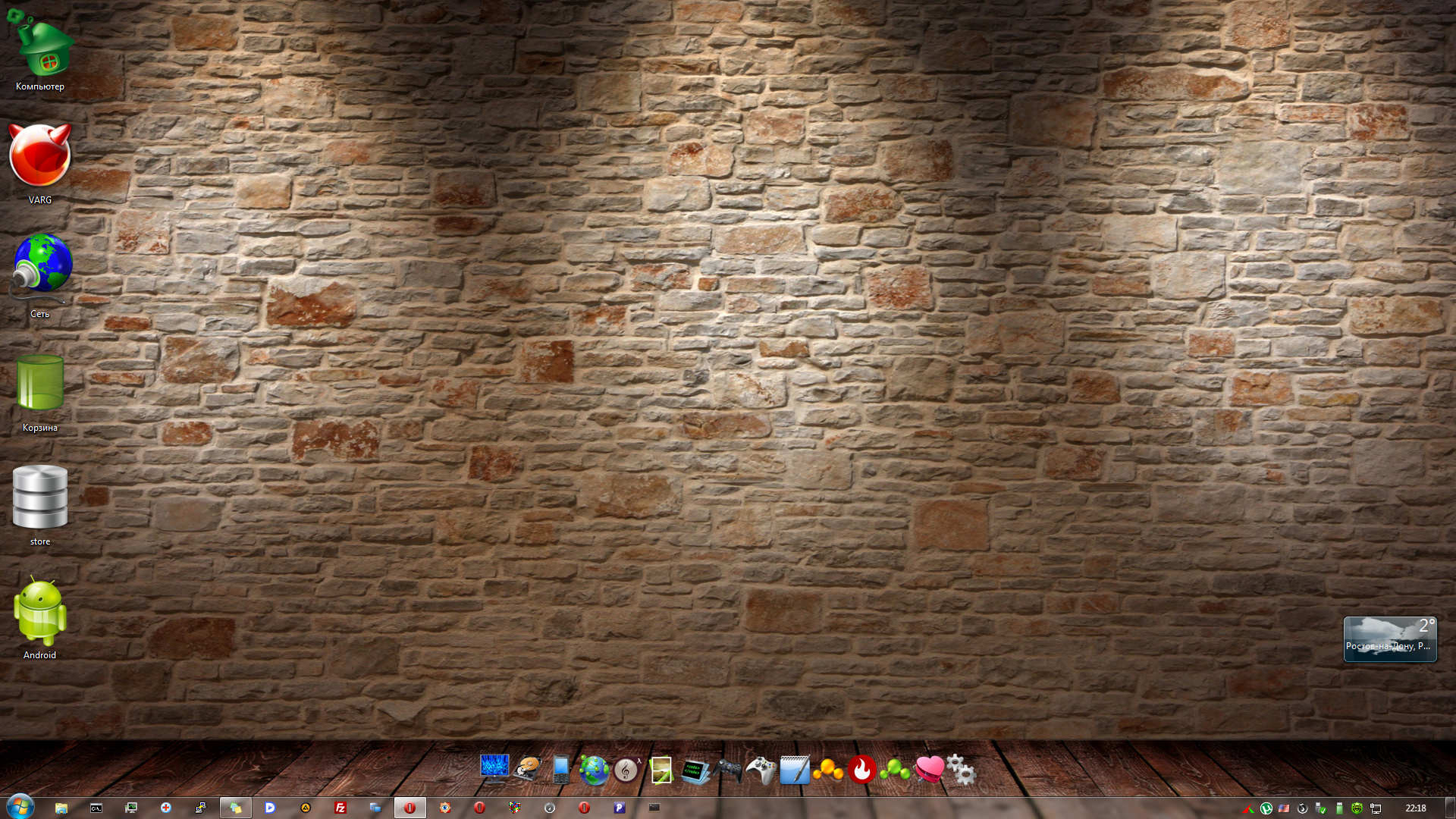Image resolution: width=1456 pixels, height=819 pixels.
Task: Click the gears settings dock icon
Action: pos(961,770)
